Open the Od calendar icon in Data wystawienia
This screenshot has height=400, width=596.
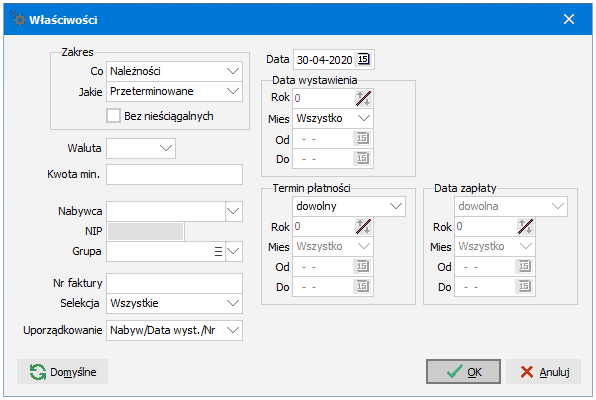coord(363,138)
